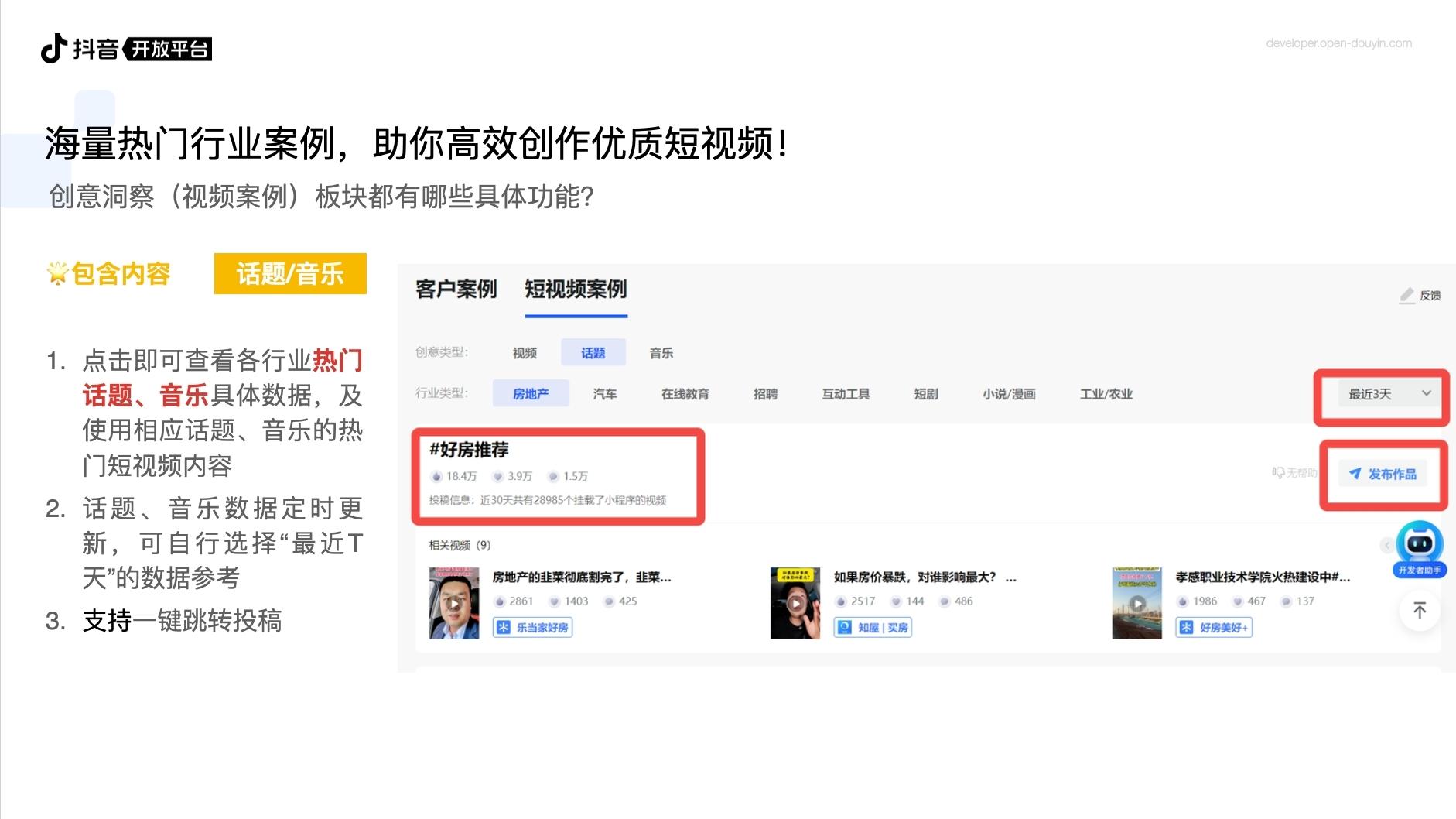
Task: Switch to 短视频案例 tab
Action: [x=576, y=290]
